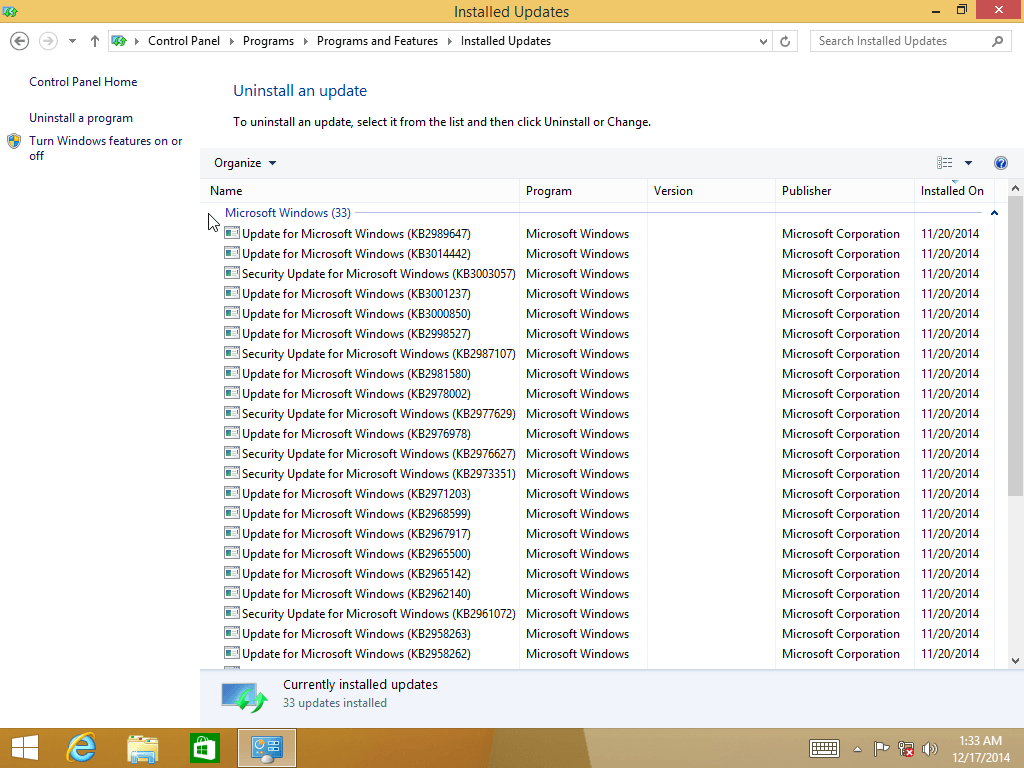Select Programs breadcrumb

pos(268,41)
